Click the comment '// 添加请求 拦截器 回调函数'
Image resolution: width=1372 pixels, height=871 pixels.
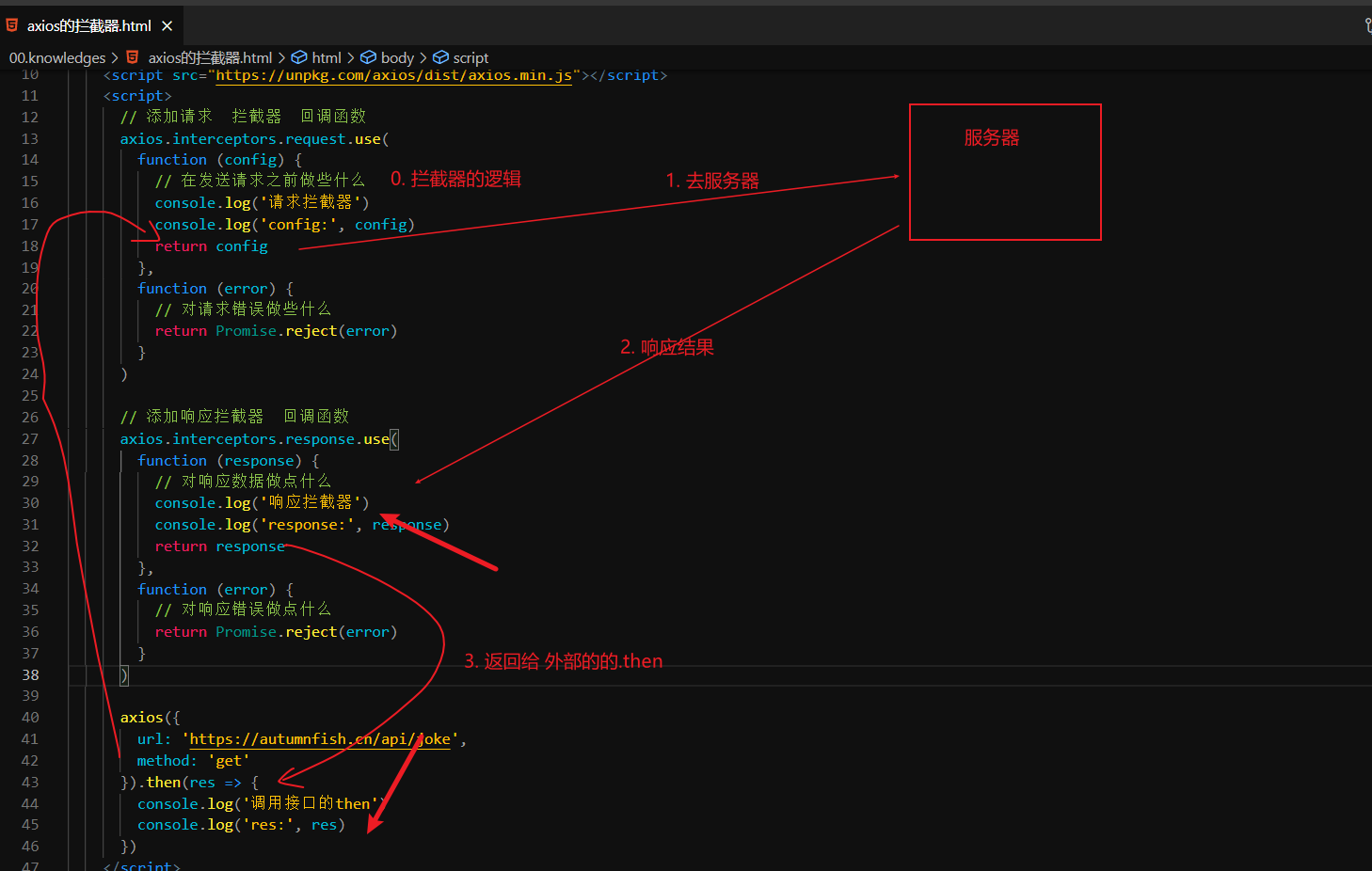243,117
